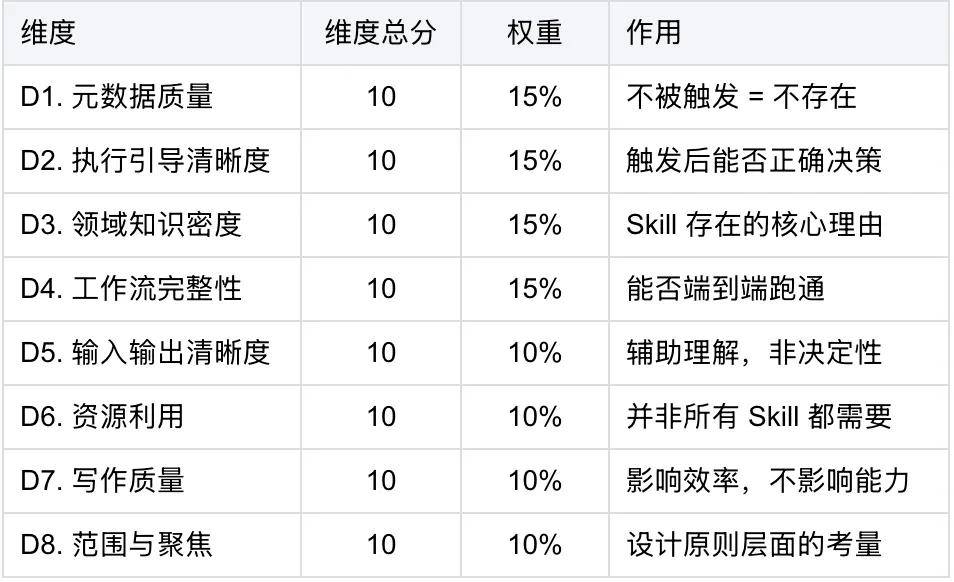Click the 权重 column header
Image resolution: width=954 pixels, height=582 pixels.
[535, 33]
